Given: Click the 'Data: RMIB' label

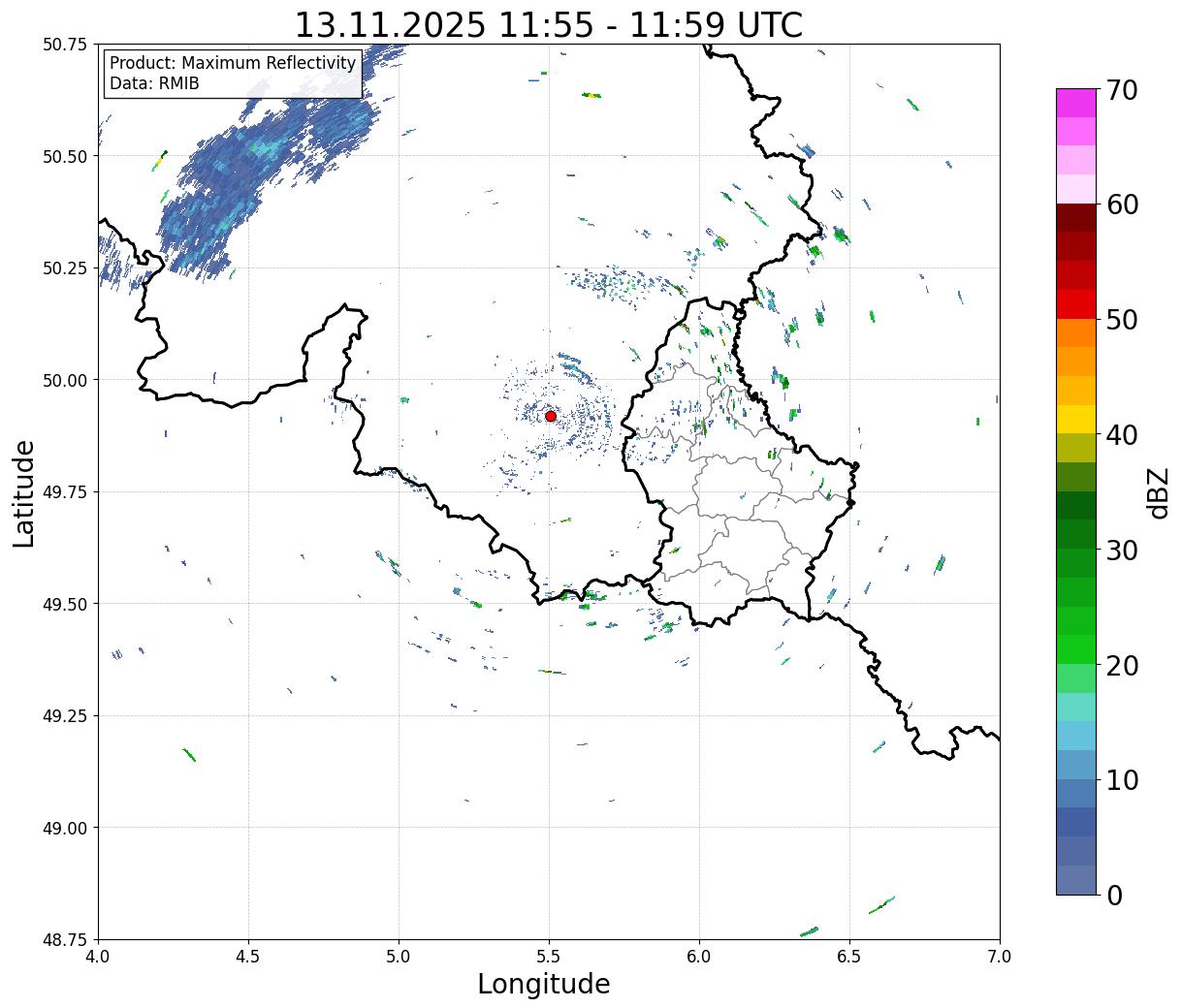Looking at the screenshot, I should [x=154, y=83].
